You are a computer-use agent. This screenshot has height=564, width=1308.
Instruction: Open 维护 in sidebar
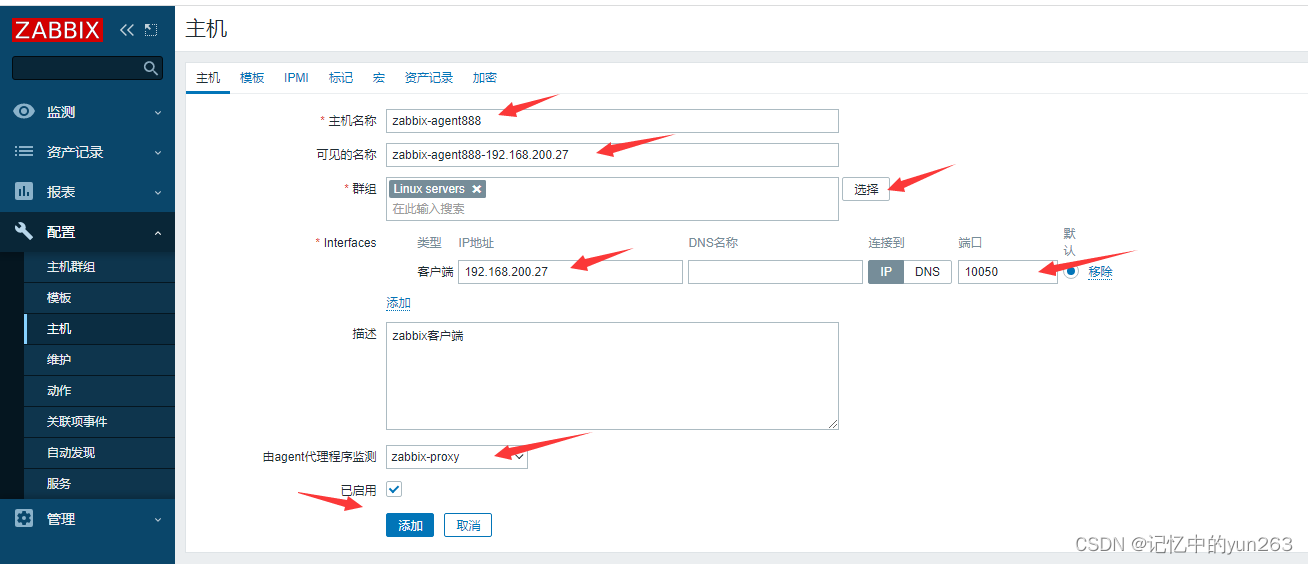point(99,360)
